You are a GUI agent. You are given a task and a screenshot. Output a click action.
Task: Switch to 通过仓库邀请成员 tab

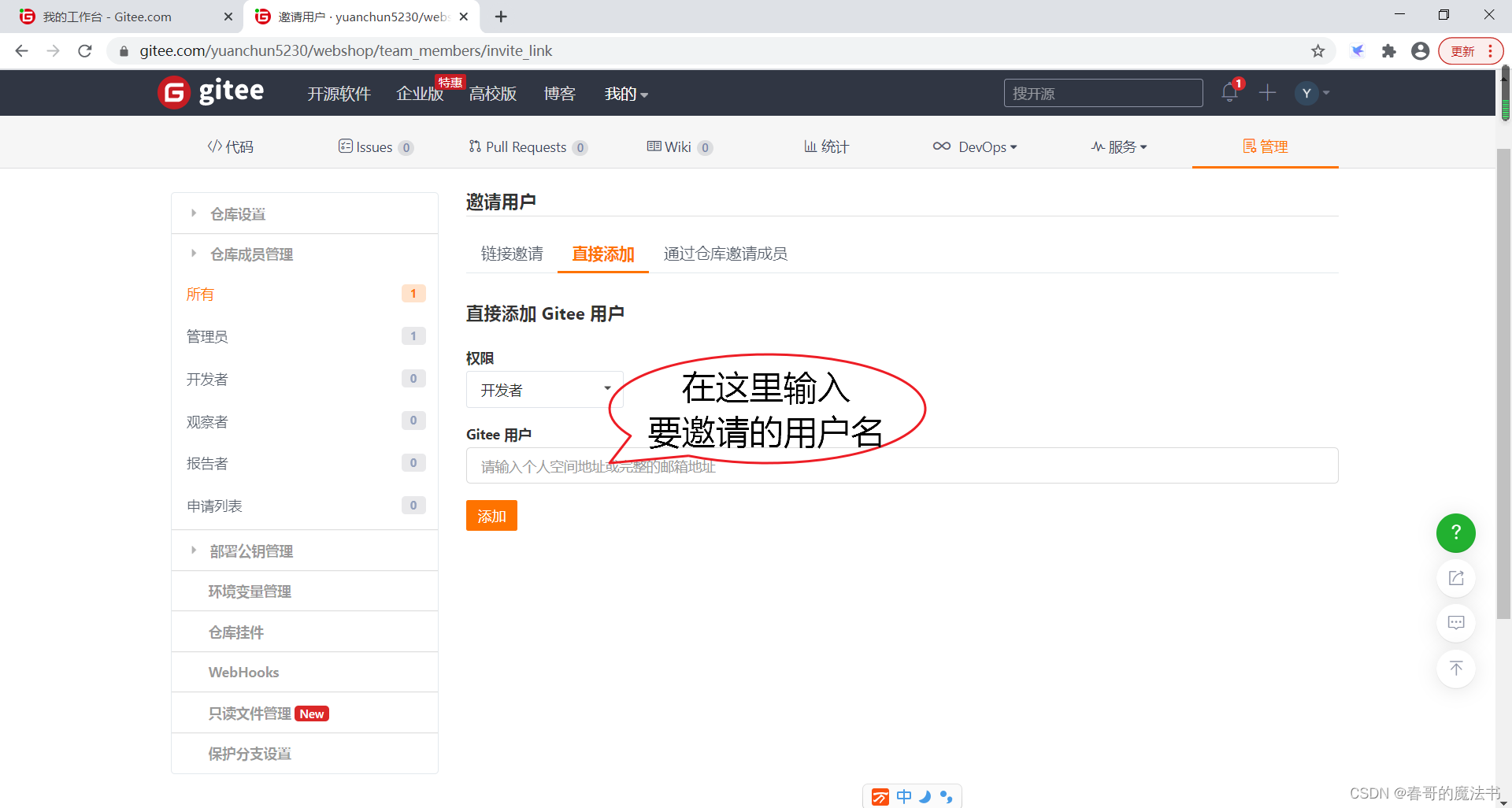click(725, 254)
